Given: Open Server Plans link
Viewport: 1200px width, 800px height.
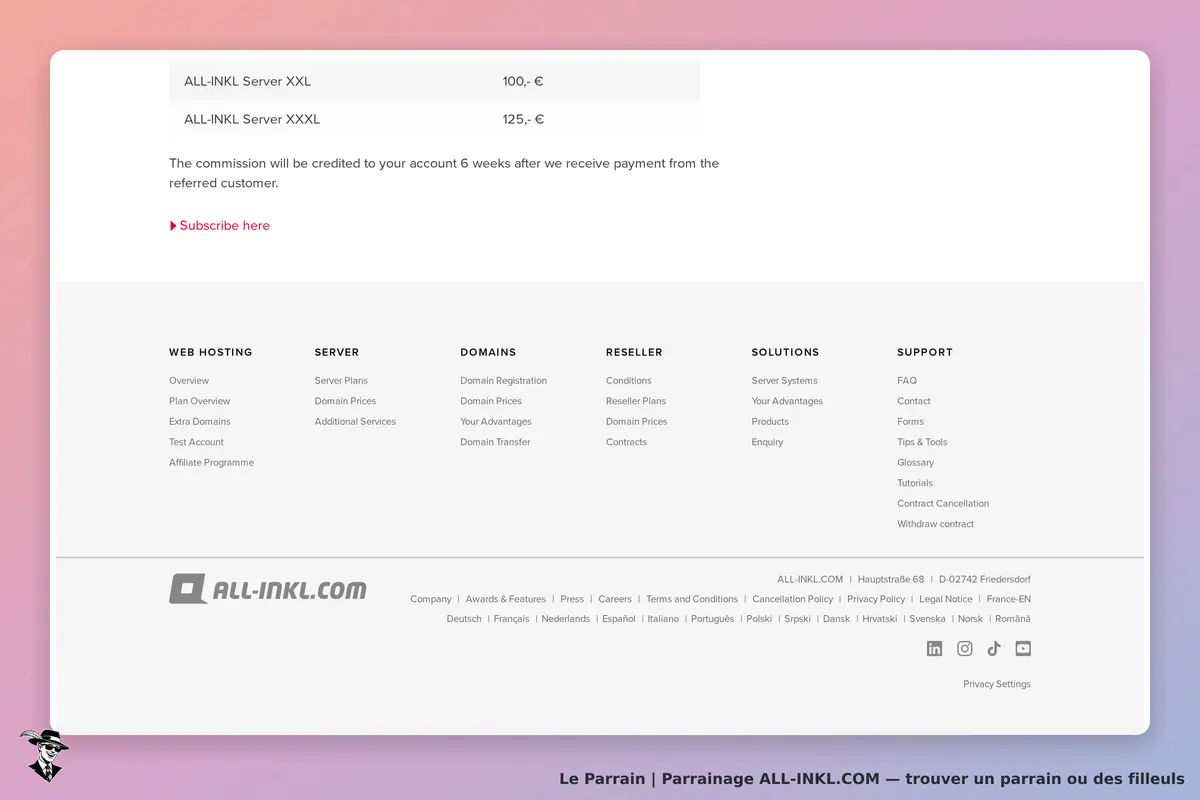Looking at the screenshot, I should coord(341,381).
